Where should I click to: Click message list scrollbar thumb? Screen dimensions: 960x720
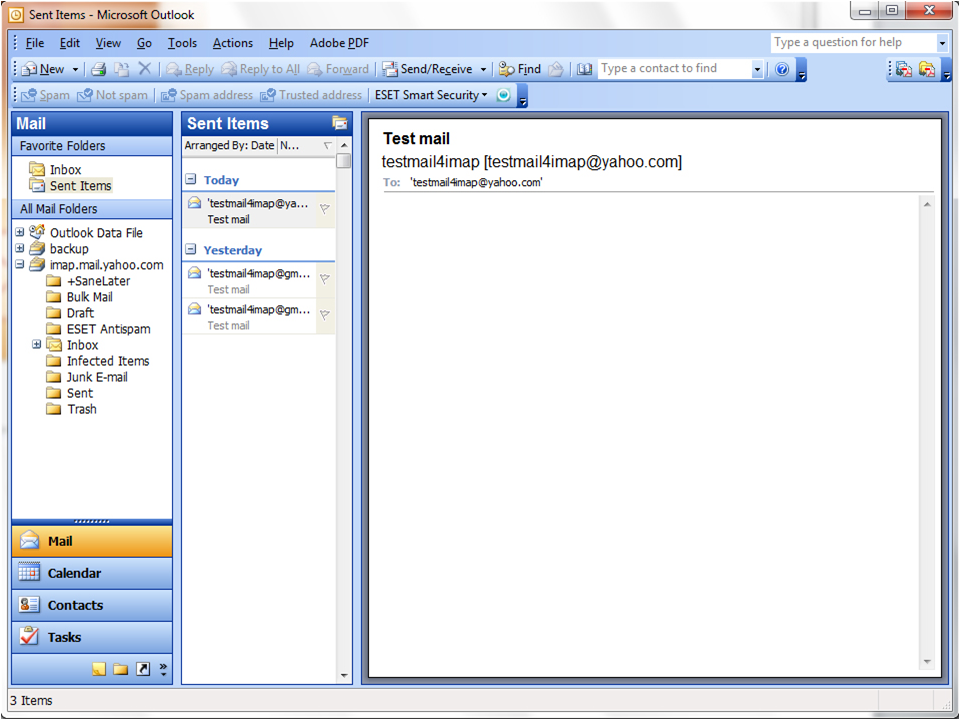343,160
